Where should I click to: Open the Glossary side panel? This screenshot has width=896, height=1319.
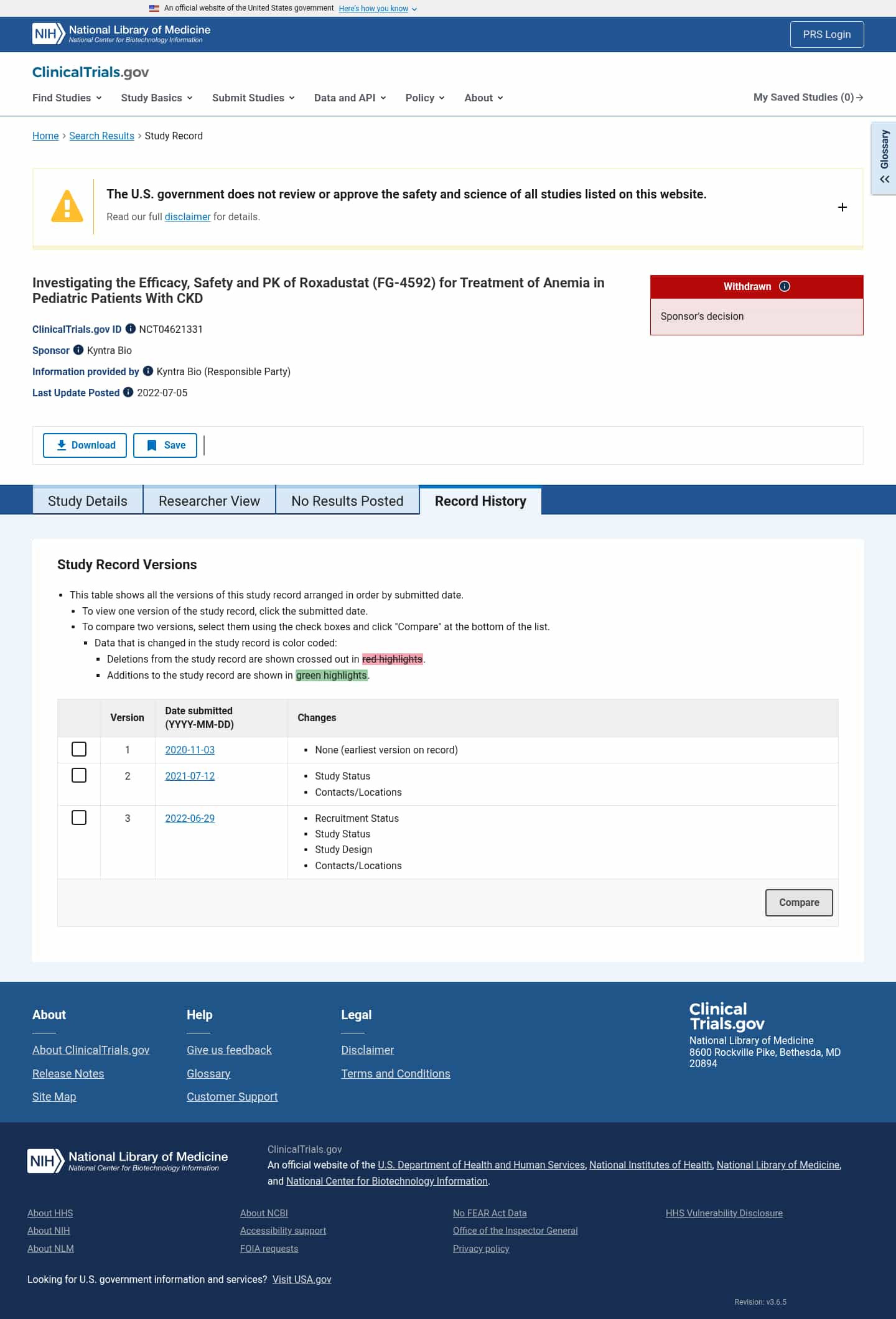click(884, 158)
